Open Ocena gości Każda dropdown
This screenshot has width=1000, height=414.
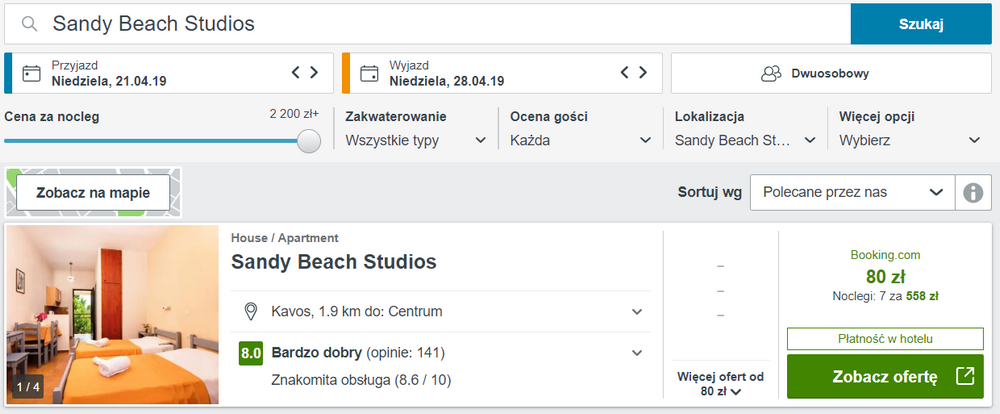tap(580, 140)
